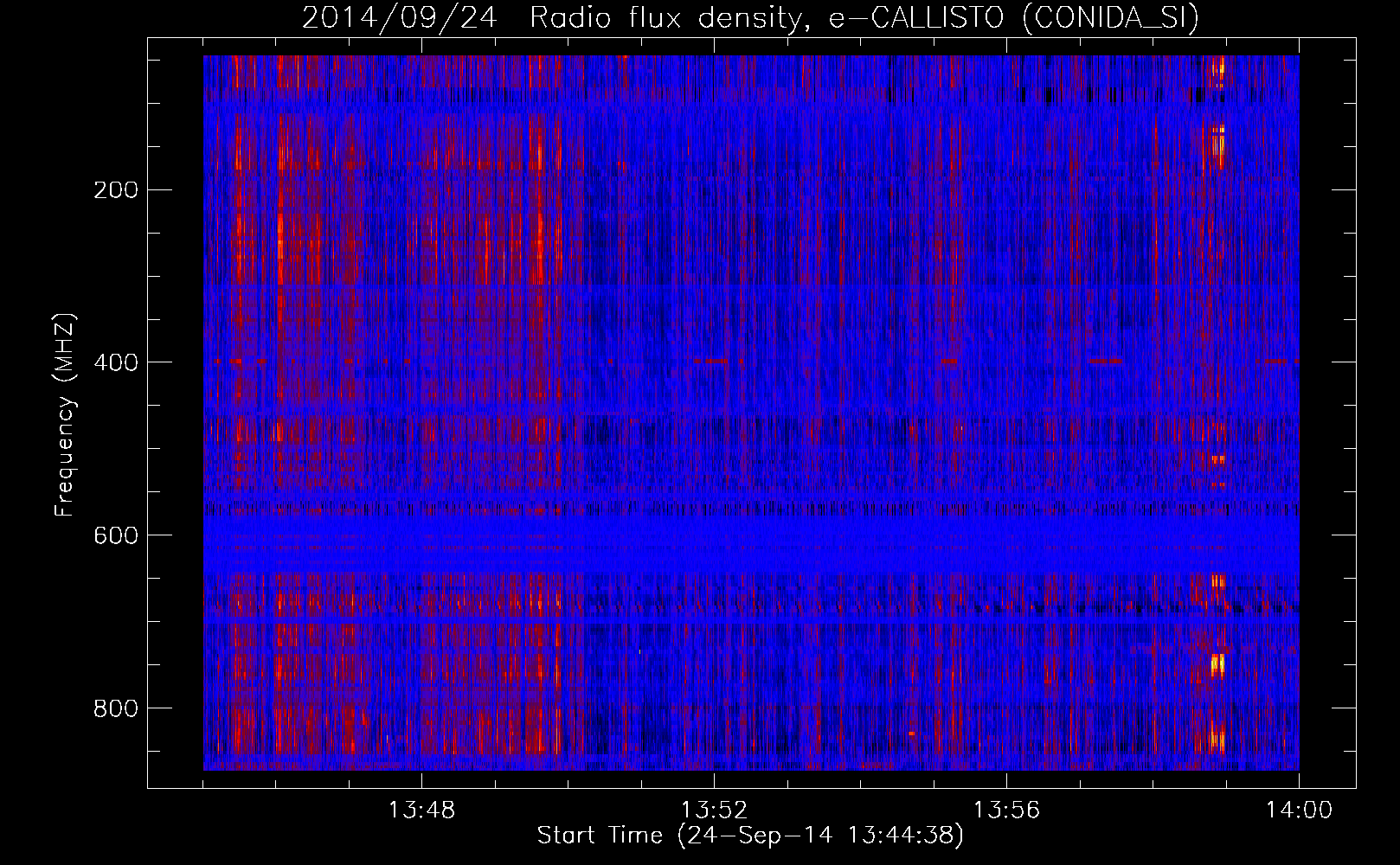1400x865 pixels.
Task: Click the 13:52 time tick label
Action: pyautogui.click(x=714, y=811)
